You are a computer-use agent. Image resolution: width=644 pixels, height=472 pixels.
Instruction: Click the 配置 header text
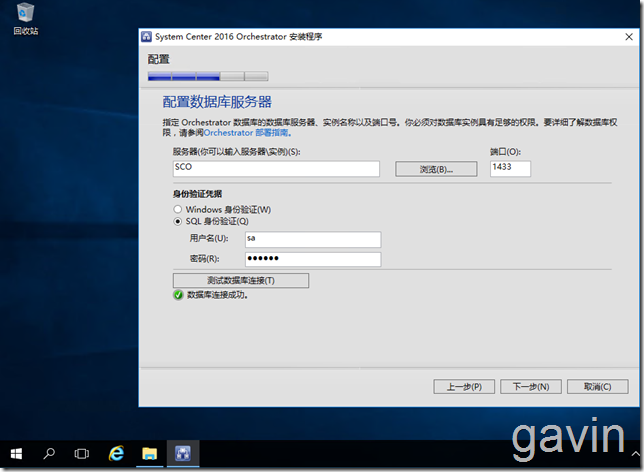159,59
